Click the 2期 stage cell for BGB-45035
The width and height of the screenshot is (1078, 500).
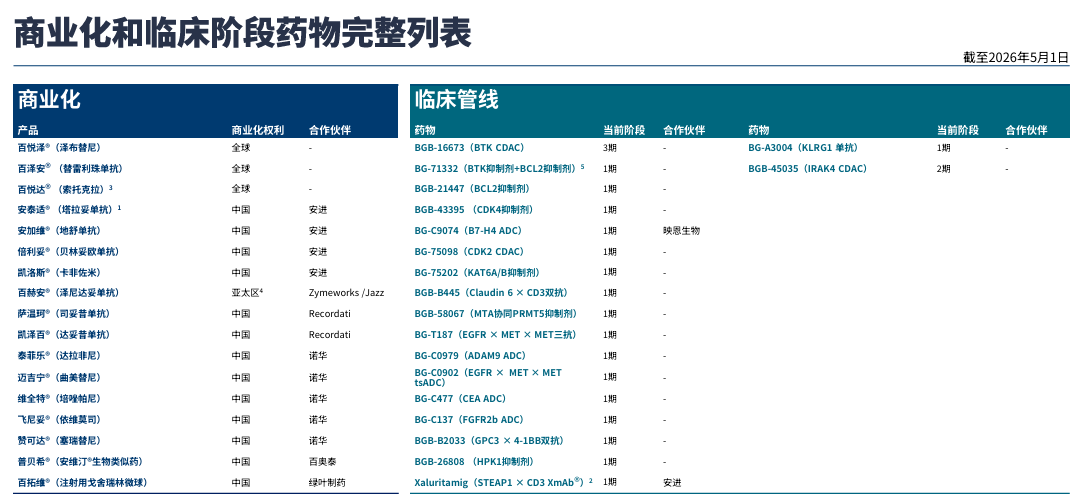(x=944, y=168)
